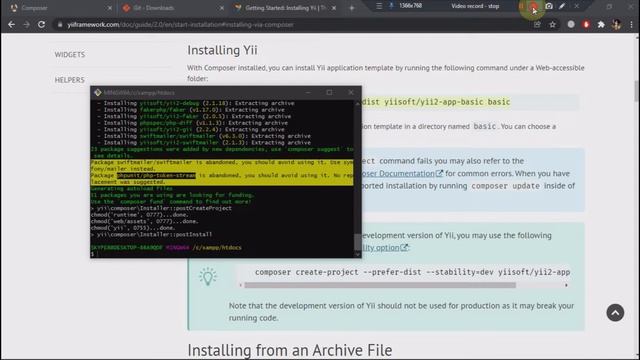Close the Git Bash terminal window
Screen dimensions: 640x360
(x=351, y=93)
